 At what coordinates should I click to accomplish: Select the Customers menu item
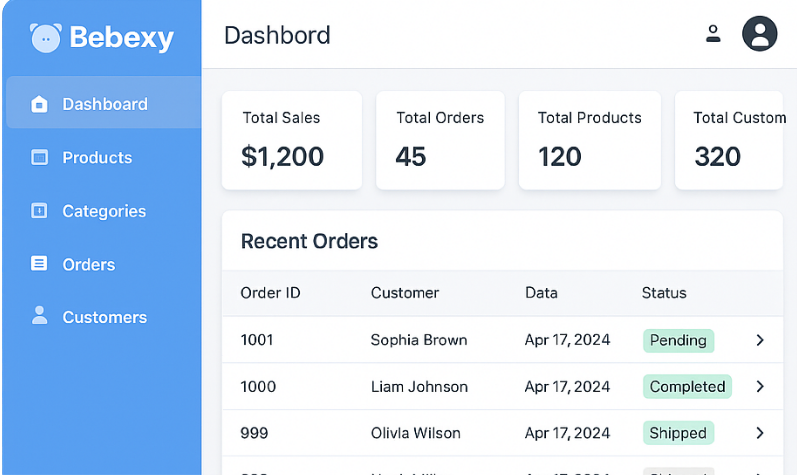(x=104, y=317)
